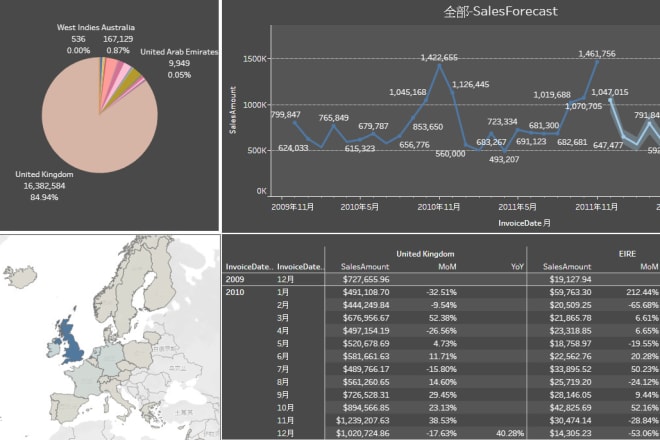This screenshot has width=660, height=440.
Task: Select the $42,825.69 EIRE cell
Action: tap(570, 408)
